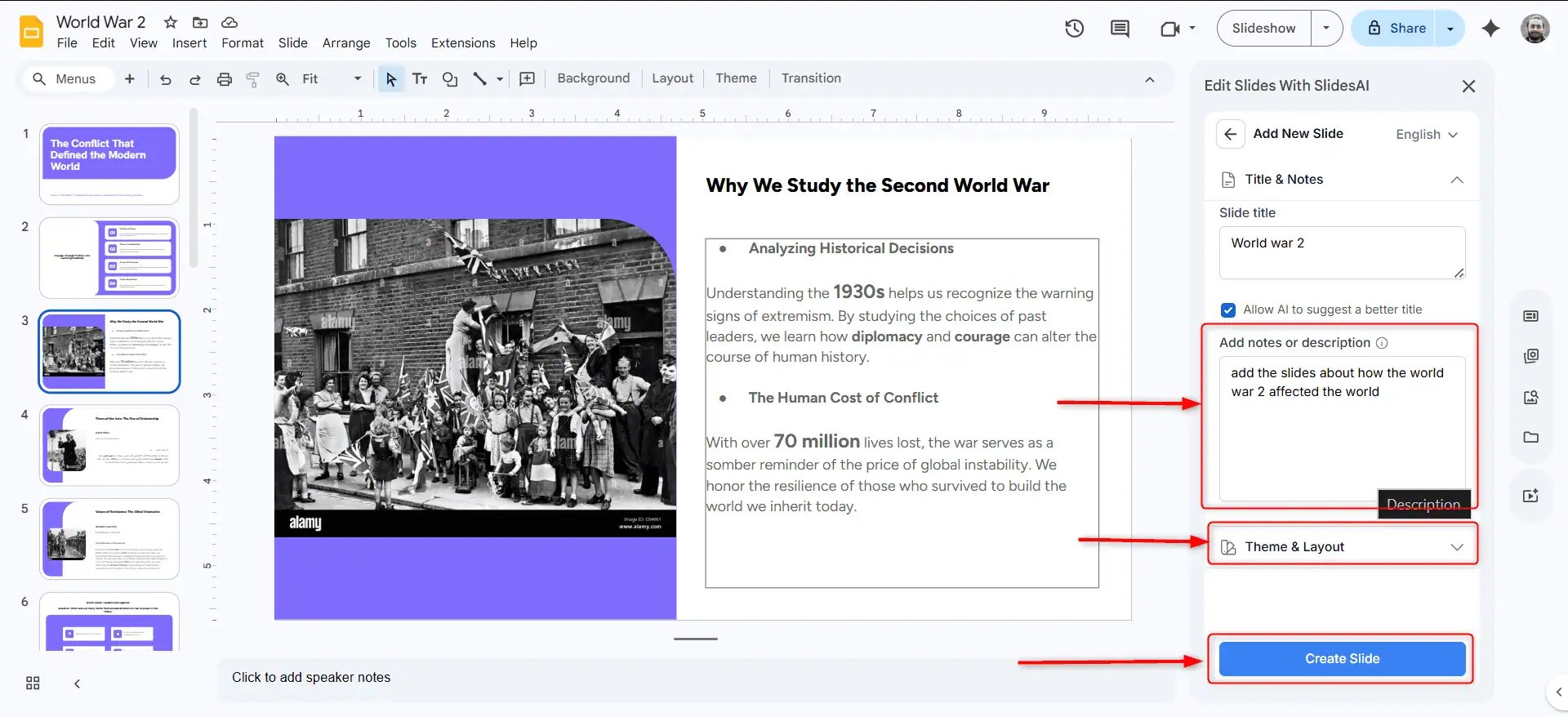Viewport: 1568px width, 717px height.
Task: Open the Format menu
Action: [243, 43]
